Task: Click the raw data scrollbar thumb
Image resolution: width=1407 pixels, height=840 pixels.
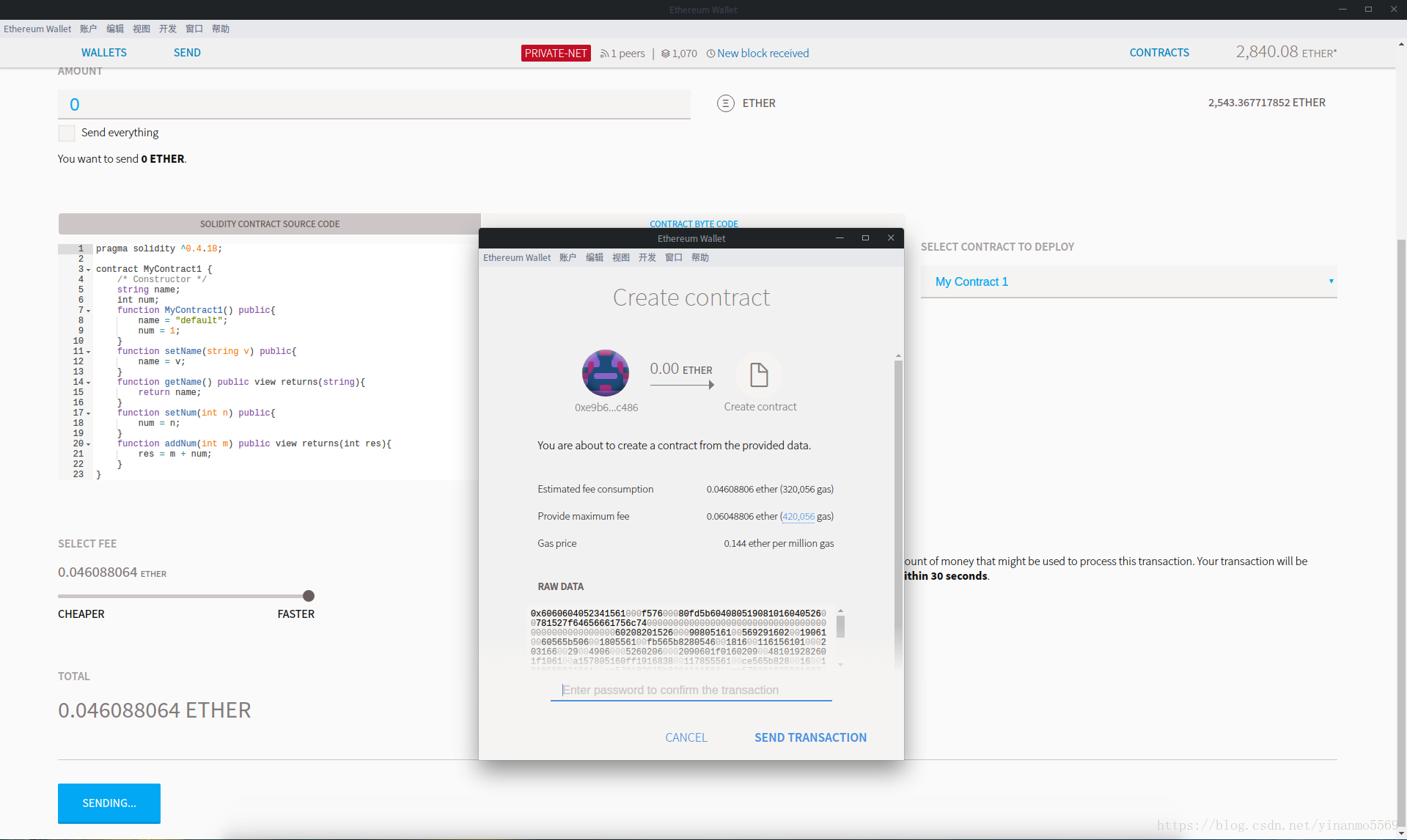Action: tap(840, 627)
